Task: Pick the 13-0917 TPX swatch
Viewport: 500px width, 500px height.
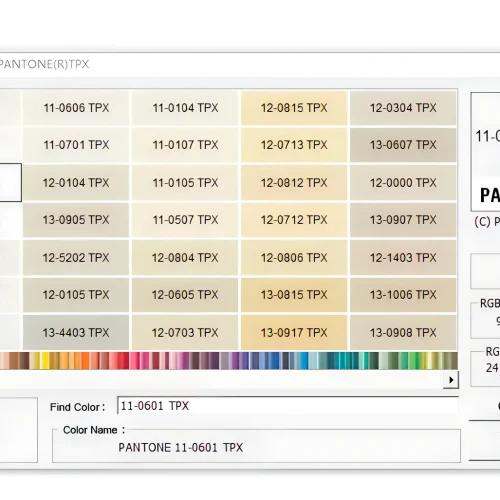Action: [x=294, y=333]
